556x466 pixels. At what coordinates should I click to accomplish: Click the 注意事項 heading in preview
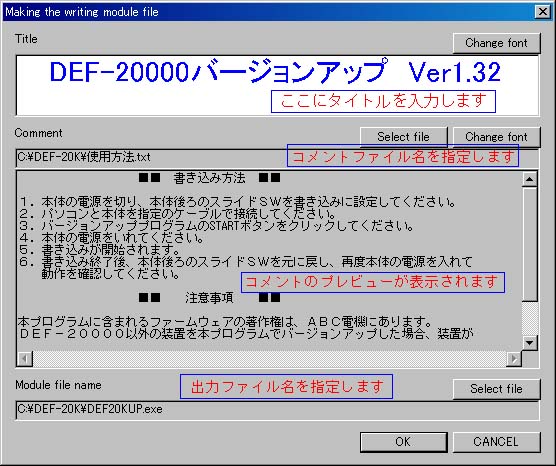pos(209,298)
